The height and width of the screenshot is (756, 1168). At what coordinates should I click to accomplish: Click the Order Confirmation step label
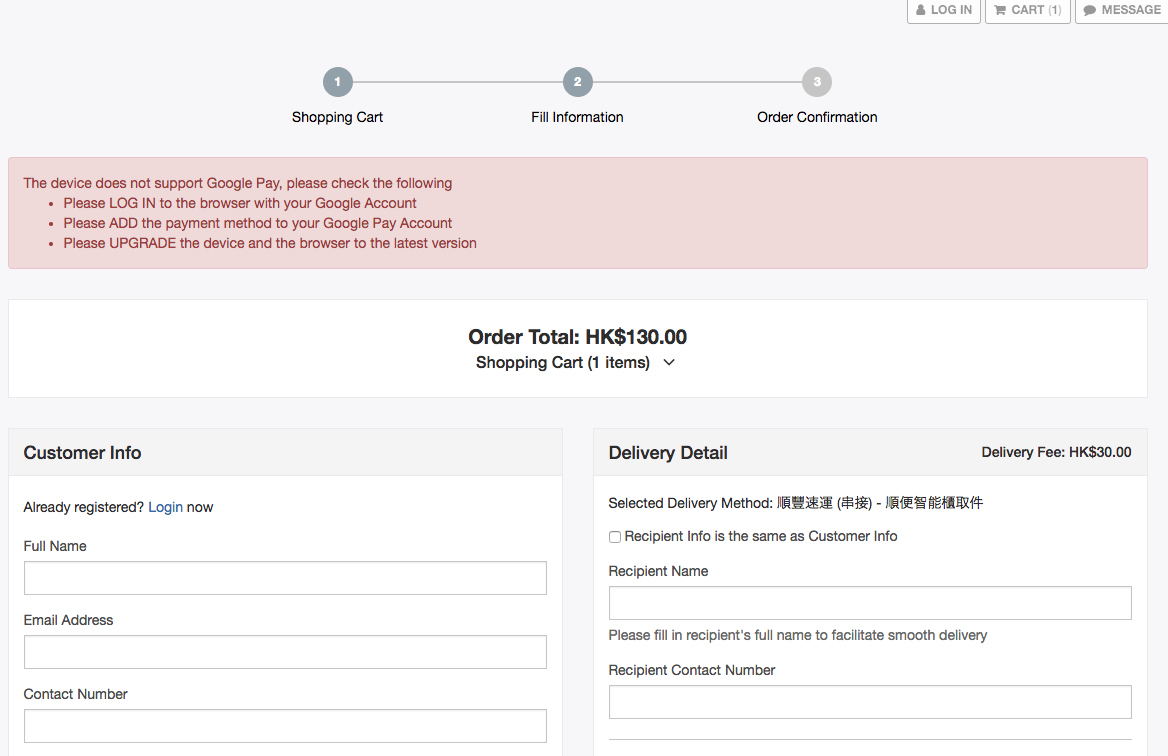point(817,117)
